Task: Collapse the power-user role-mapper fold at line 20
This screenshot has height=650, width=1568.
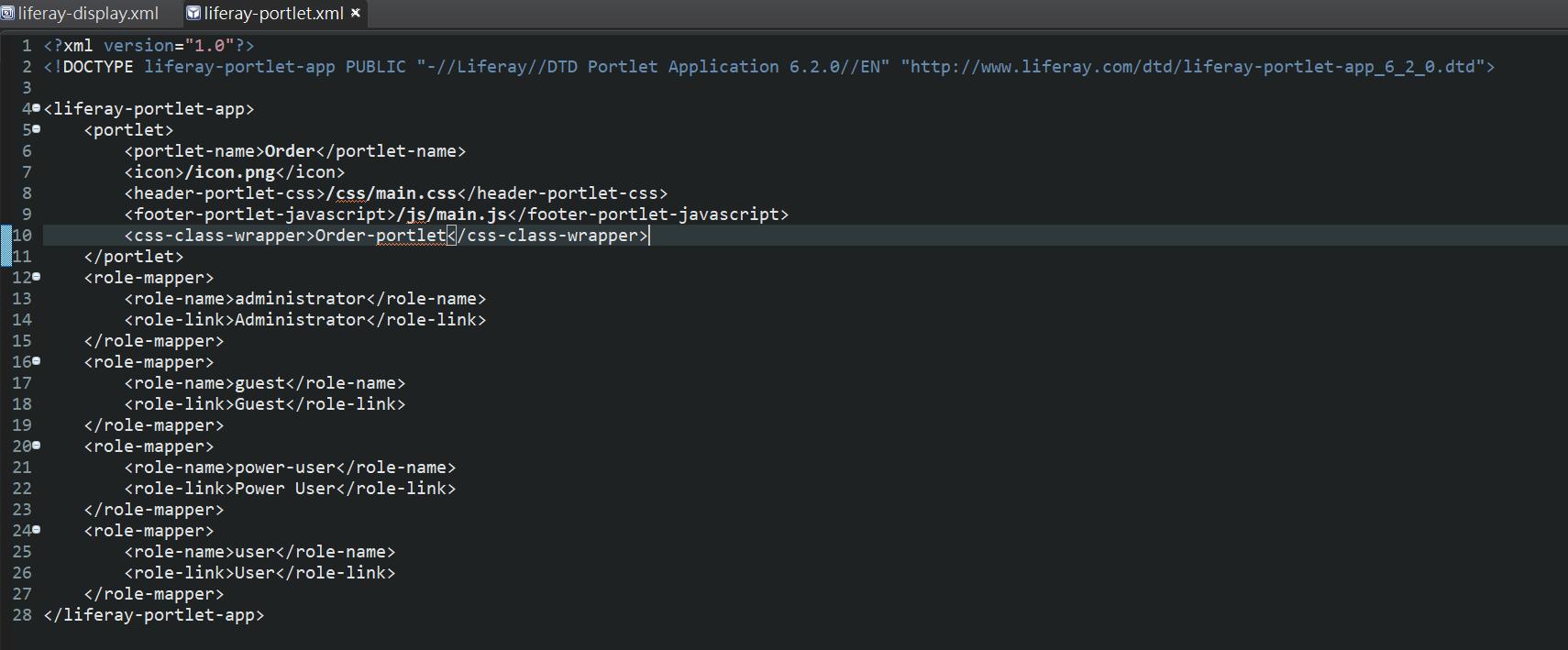Action: point(37,446)
